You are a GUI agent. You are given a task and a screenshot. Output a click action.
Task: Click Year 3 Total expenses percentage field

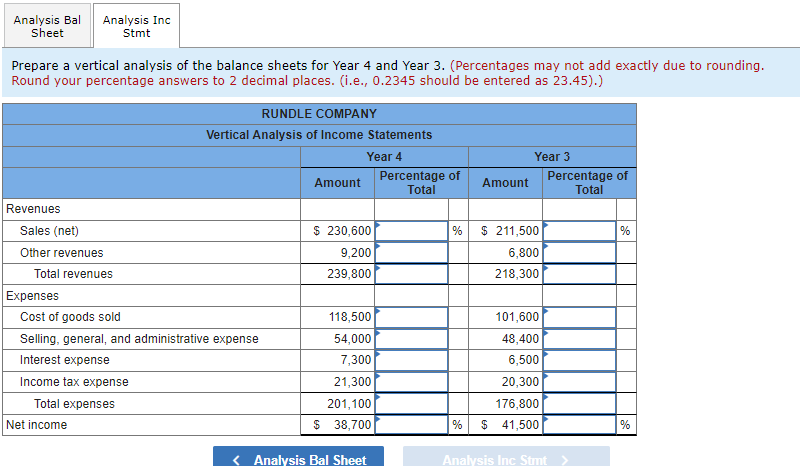(579, 404)
